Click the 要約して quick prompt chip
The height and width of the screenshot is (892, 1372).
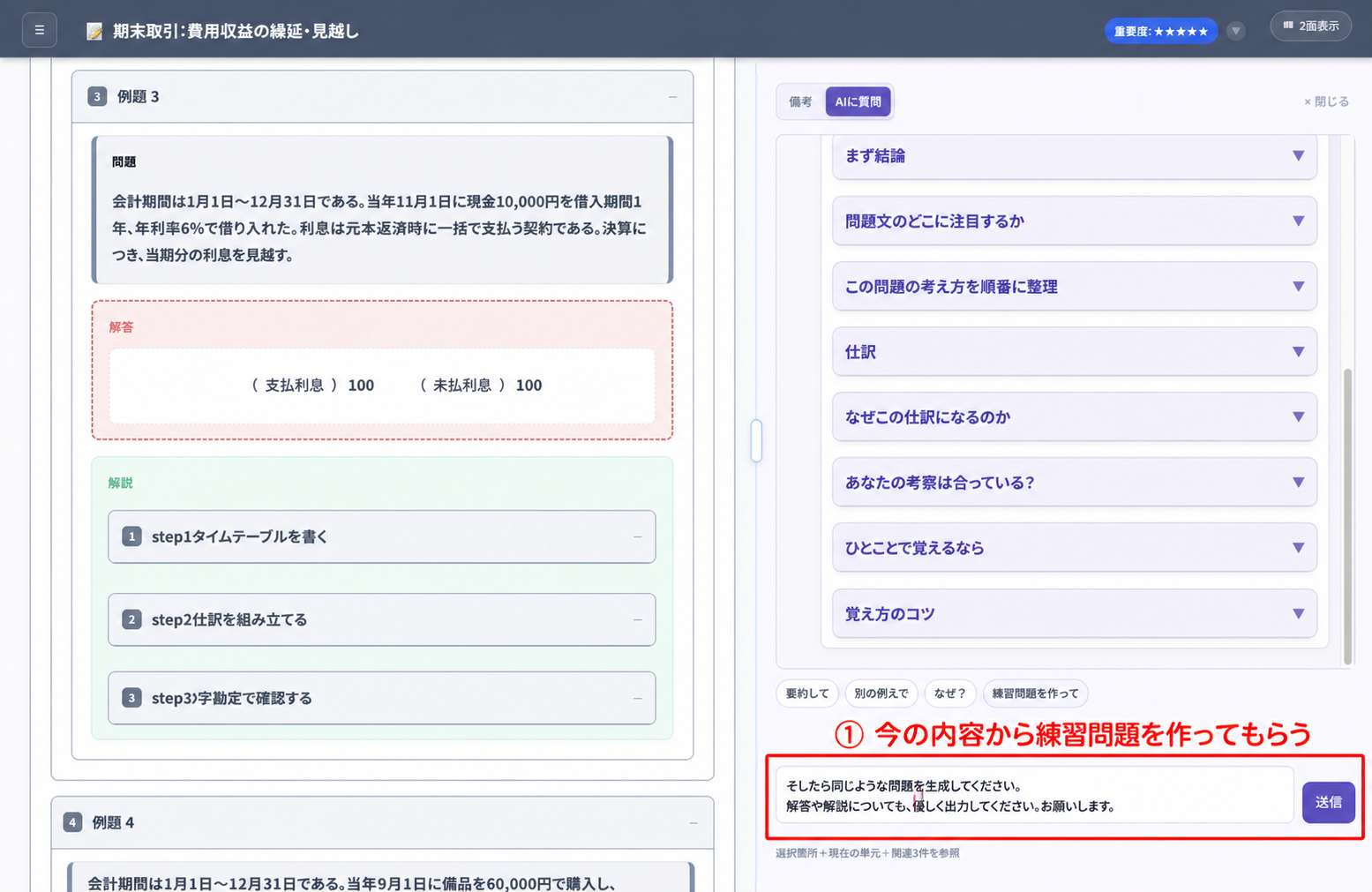pos(807,693)
